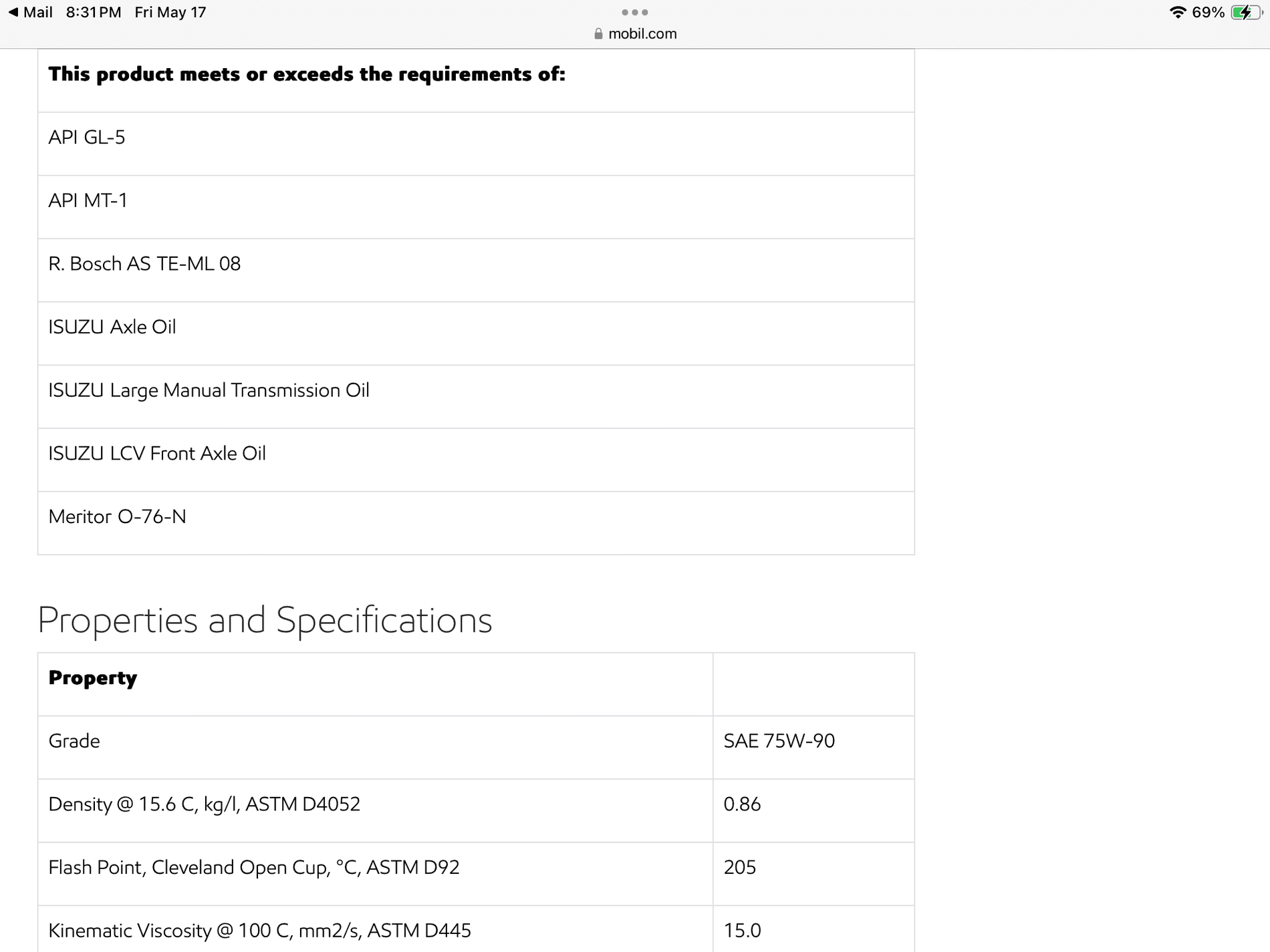Select the API MT-1 row
Viewport: 1270px width, 952px height.
click(x=476, y=207)
